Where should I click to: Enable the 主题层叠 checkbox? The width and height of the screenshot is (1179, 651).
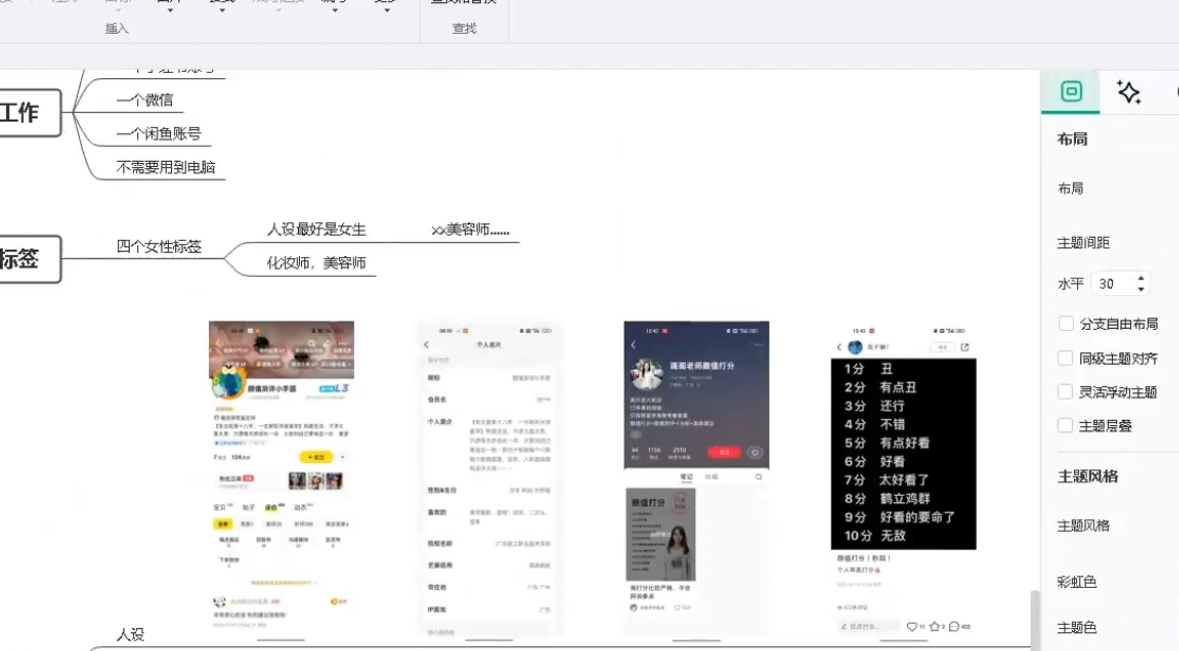tap(1066, 426)
